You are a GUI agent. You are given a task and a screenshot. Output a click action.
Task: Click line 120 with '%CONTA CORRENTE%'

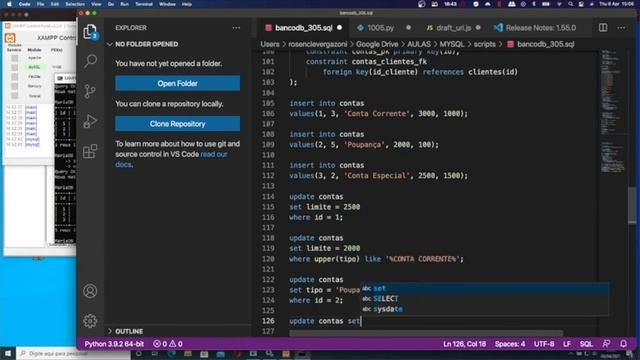pos(376,259)
